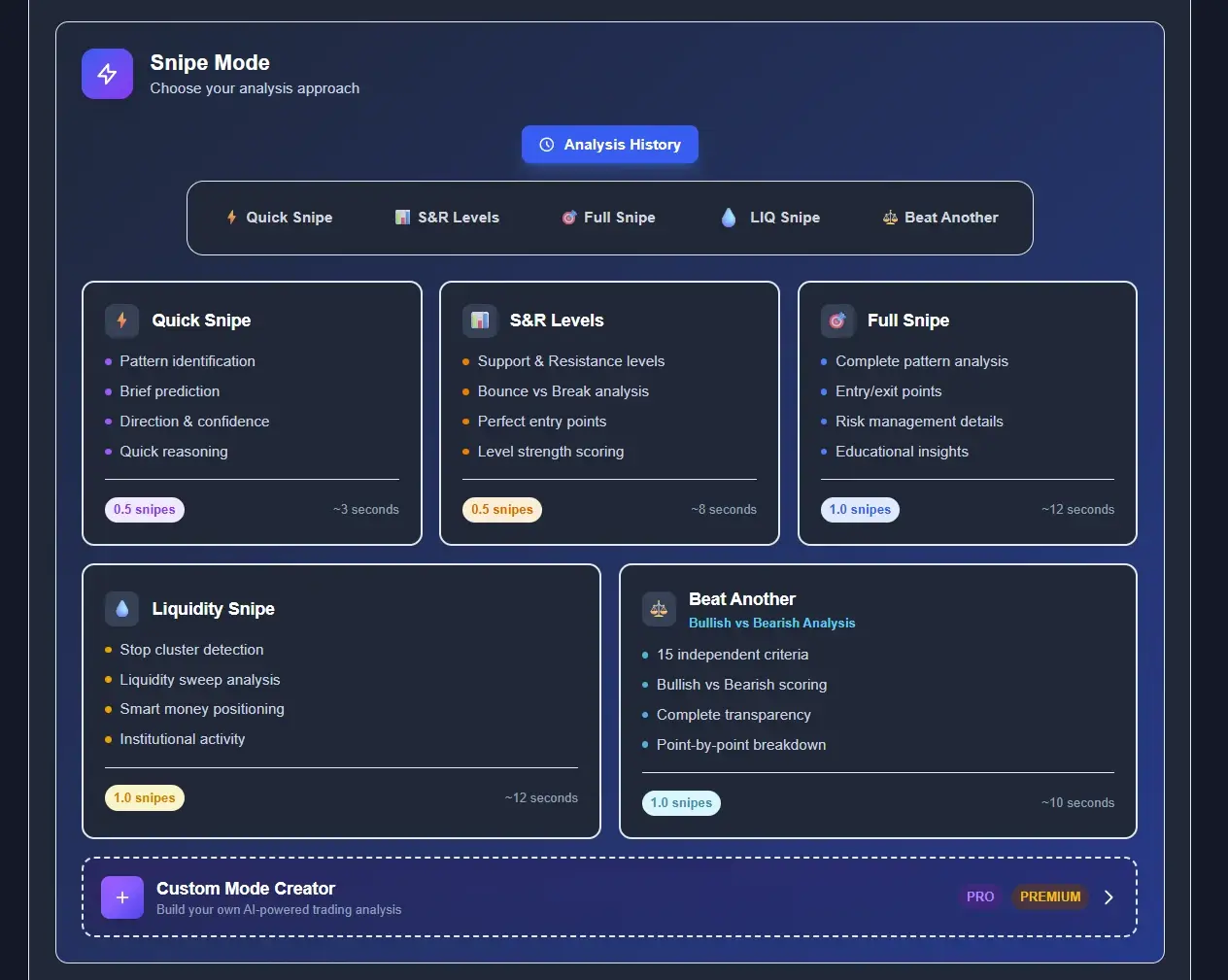This screenshot has width=1228, height=980.
Task: Click the 0.5 snipes badge on Quick Snipe
Action: click(x=144, y=509)
